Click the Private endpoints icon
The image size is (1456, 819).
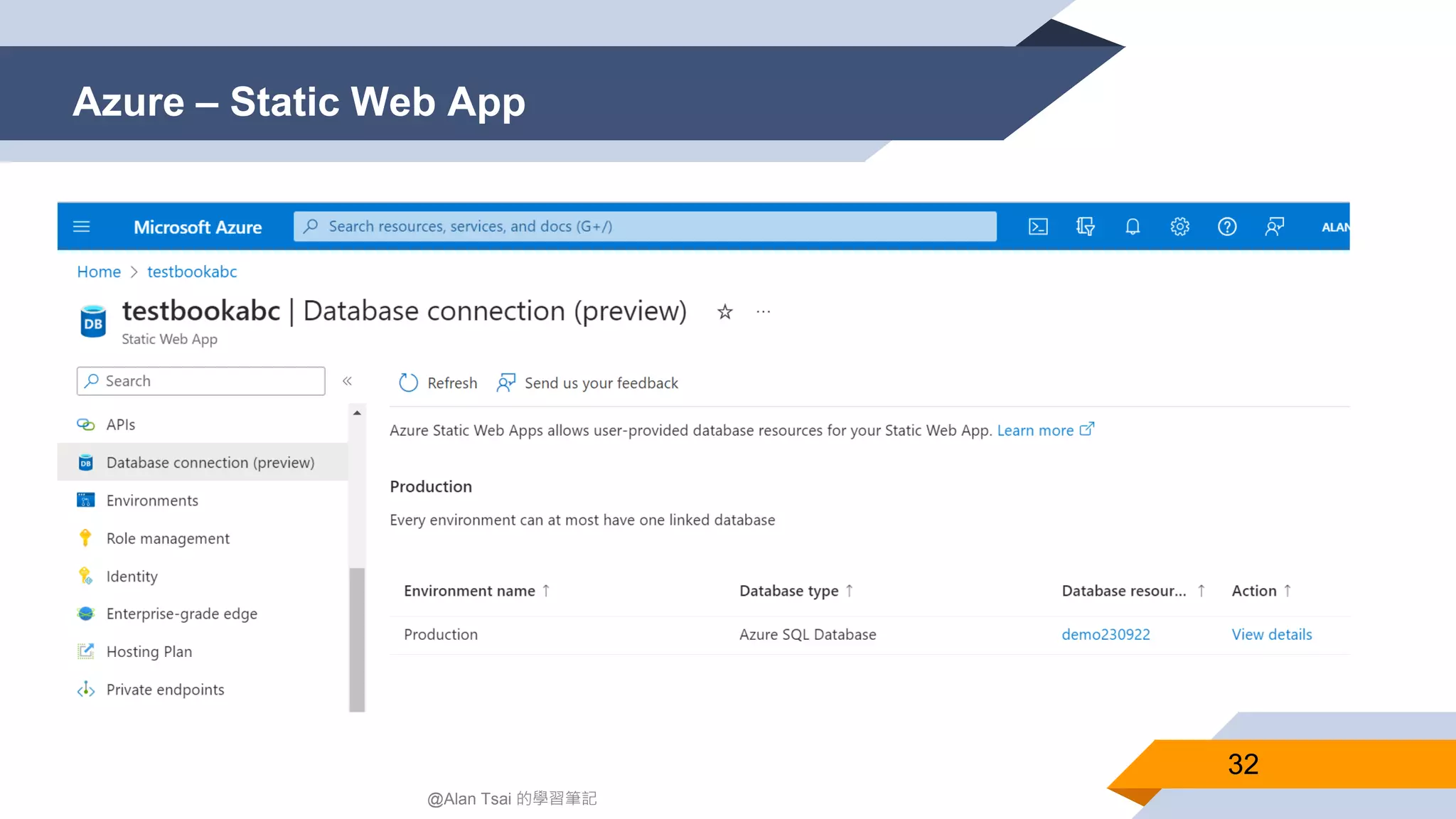pyautogui.click(x=85, y=690)
